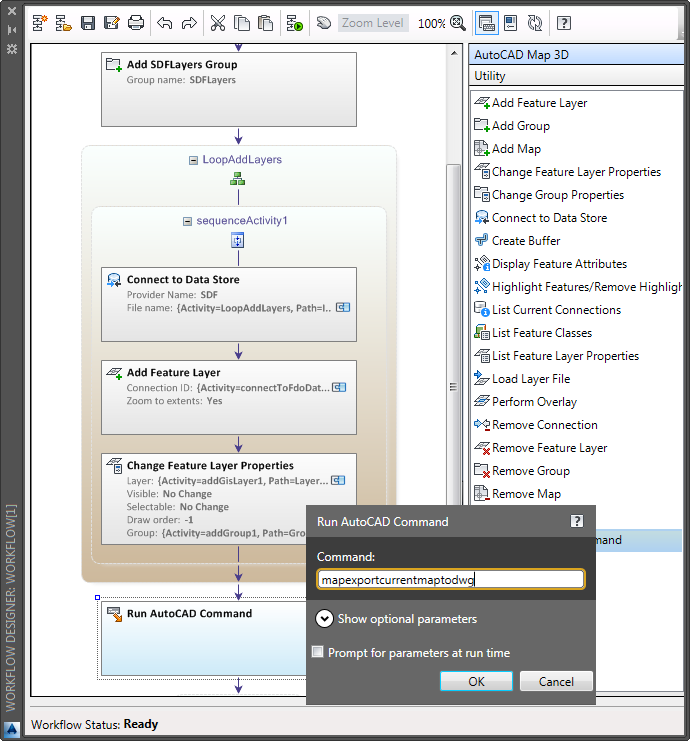Choose Add Map activity

coord(507,149)
